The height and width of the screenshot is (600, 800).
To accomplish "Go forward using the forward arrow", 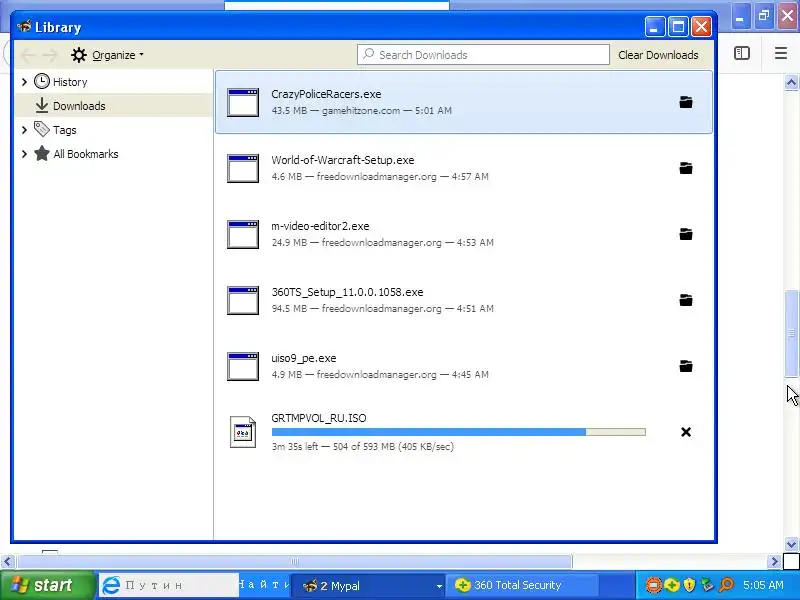I will (50, 55).
